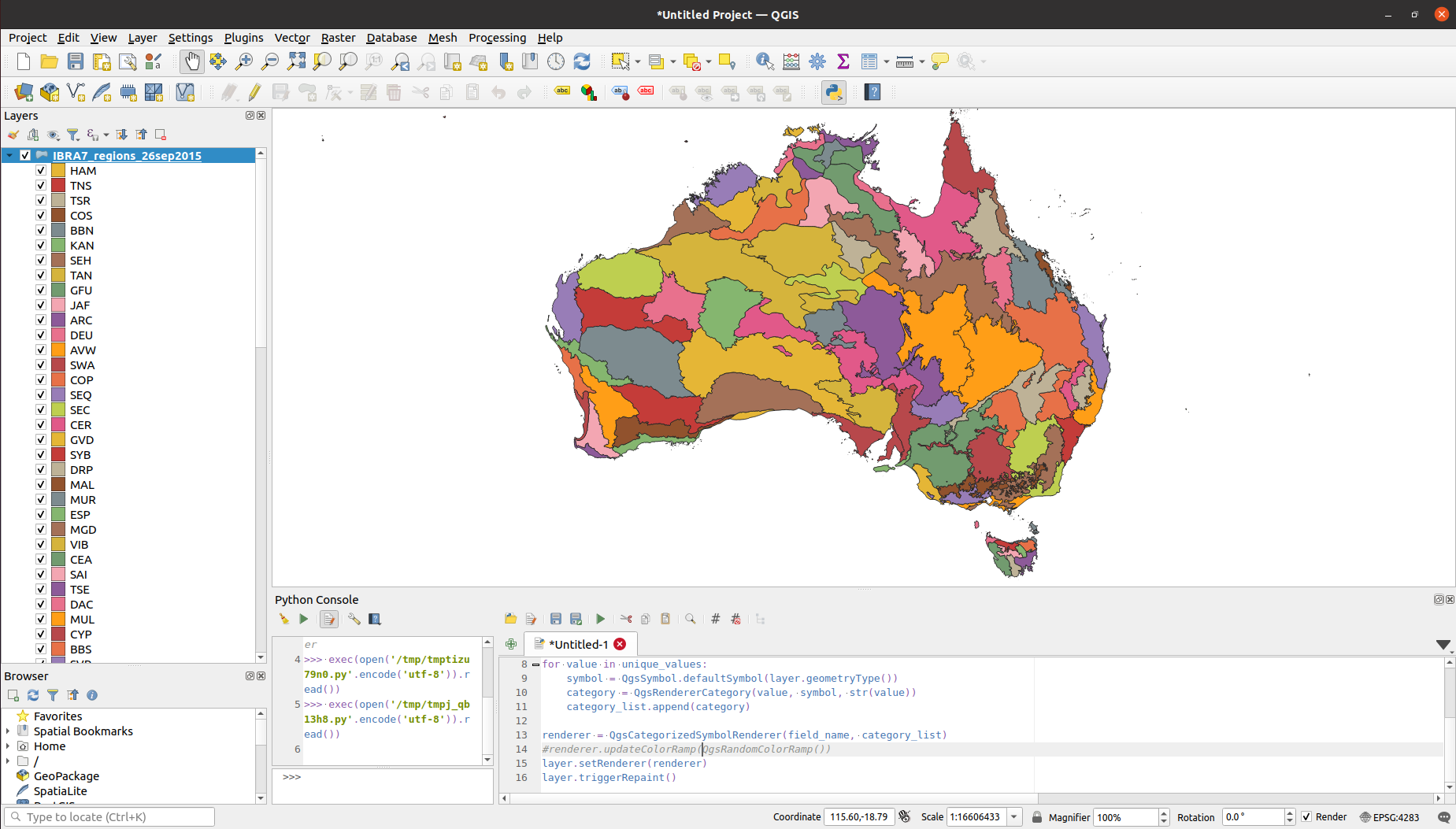The width and height of the screenshot is (1456, 829).
Task: Open the Vector menu
Action: pos(291,37)
